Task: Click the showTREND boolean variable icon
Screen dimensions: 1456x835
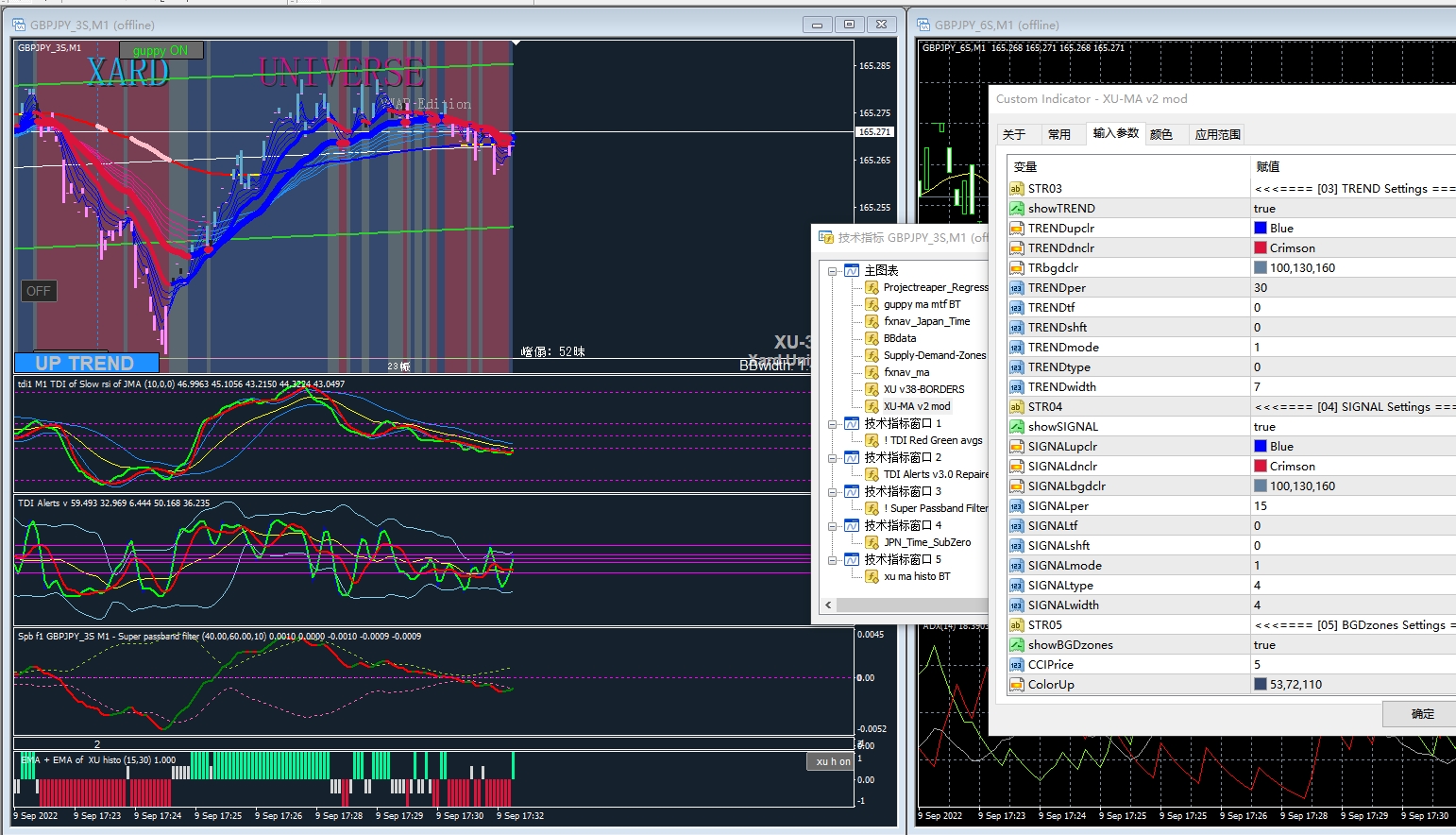Action: pos(1016,209)
